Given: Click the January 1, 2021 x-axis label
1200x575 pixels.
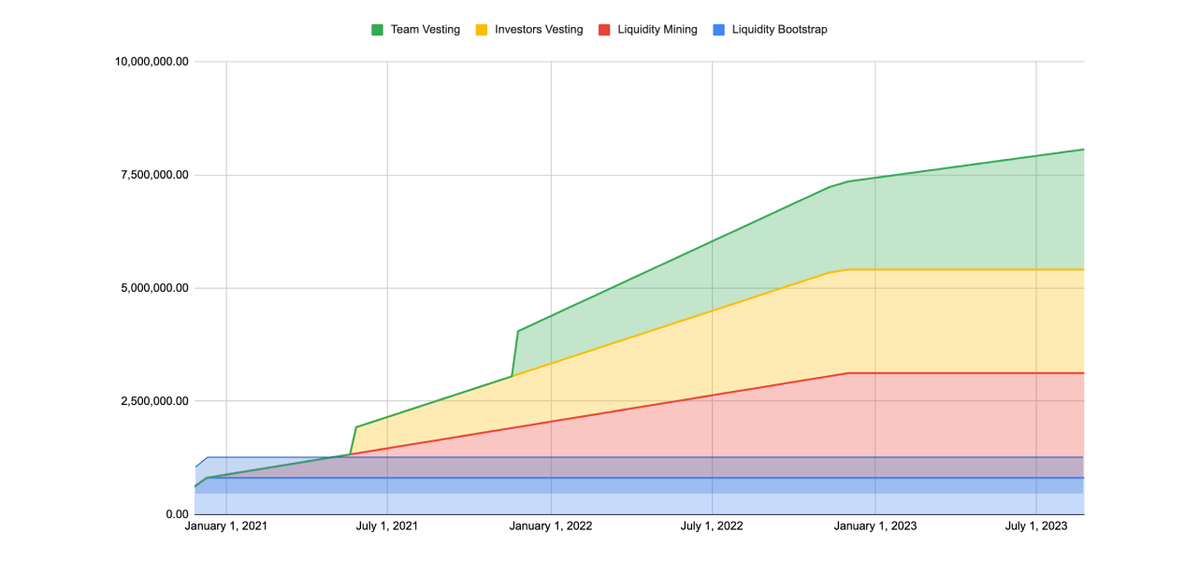Looking at the screenshot, I should (x=227, y=526).
